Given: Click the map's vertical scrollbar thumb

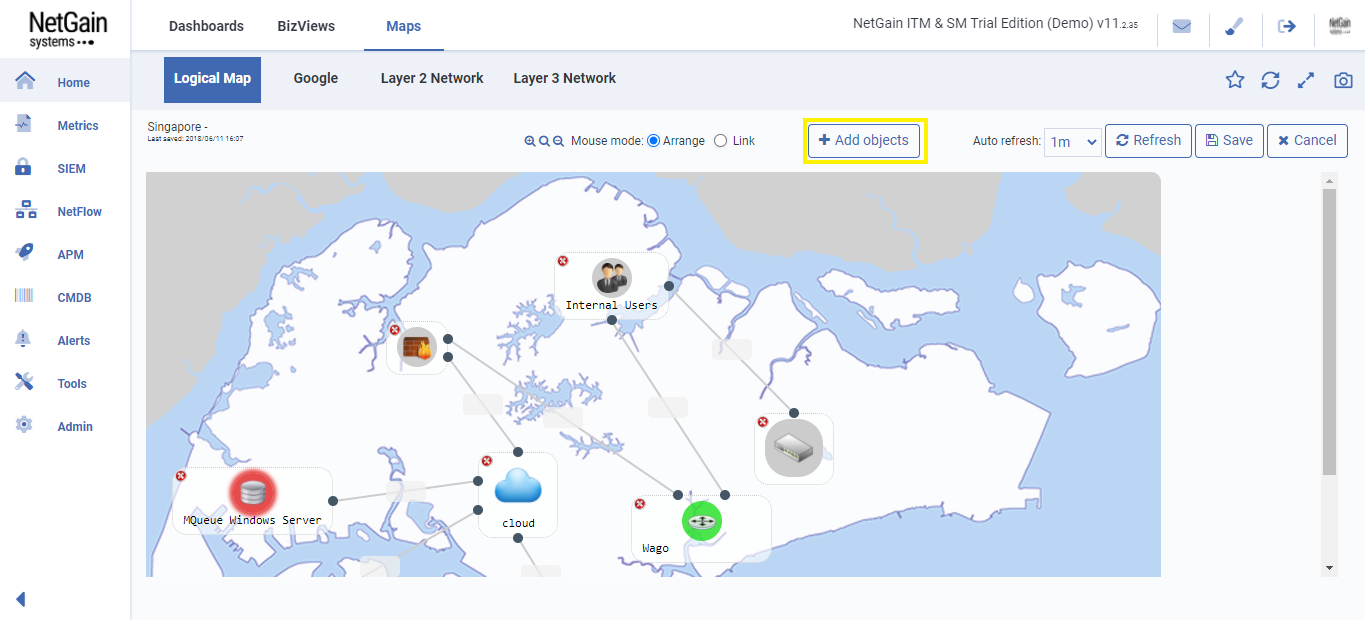Looking at the screenshot, I should [x=1329, y=330].
